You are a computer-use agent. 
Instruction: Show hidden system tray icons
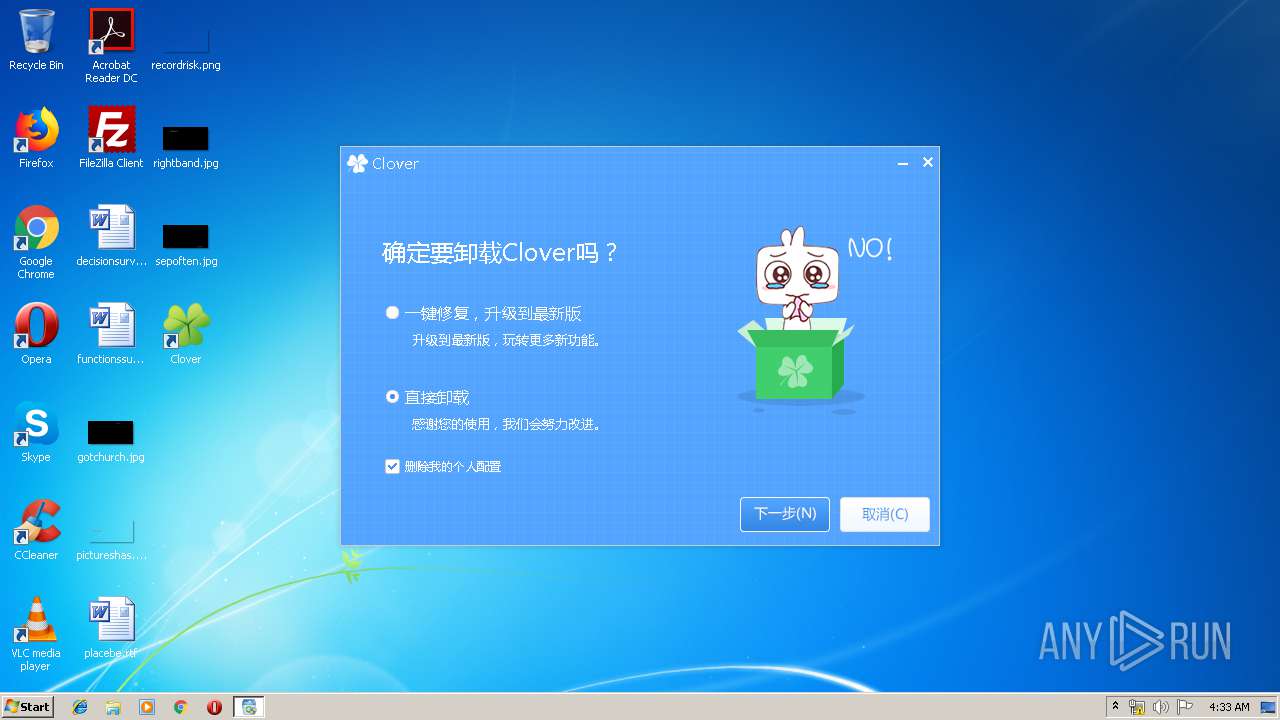(x=1115, y=706)
